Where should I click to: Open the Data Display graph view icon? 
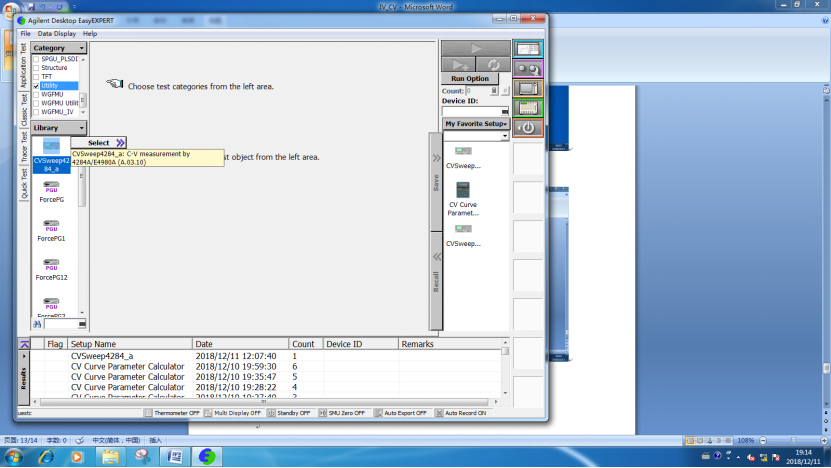point(528,49)
